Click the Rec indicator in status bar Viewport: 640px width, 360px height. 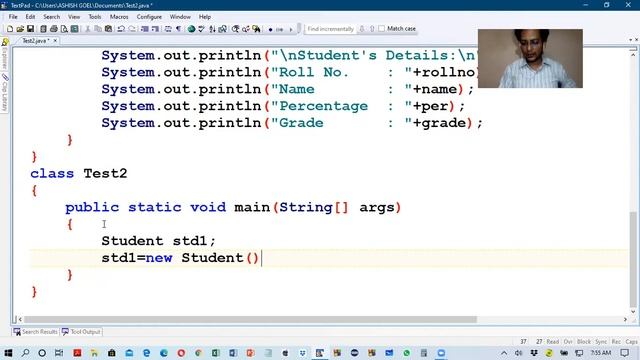pos(616,342)
